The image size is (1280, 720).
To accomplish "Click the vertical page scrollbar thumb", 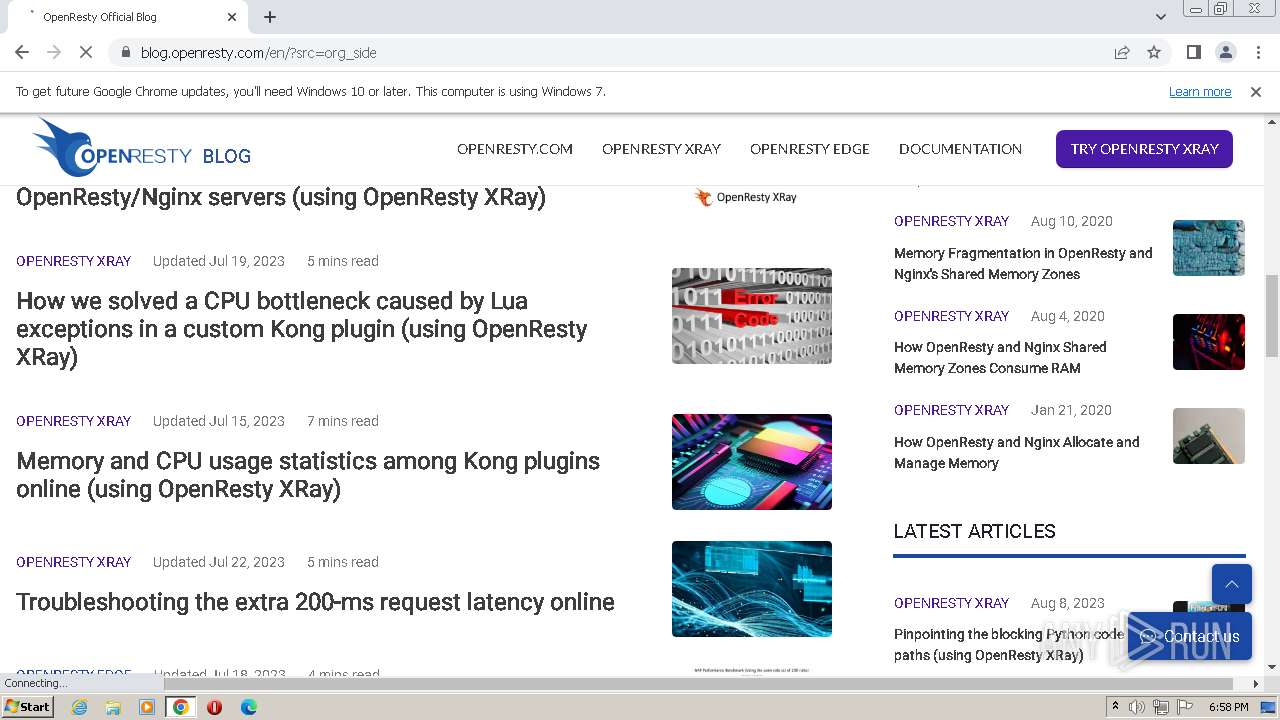I will [x=1272, y=315].
